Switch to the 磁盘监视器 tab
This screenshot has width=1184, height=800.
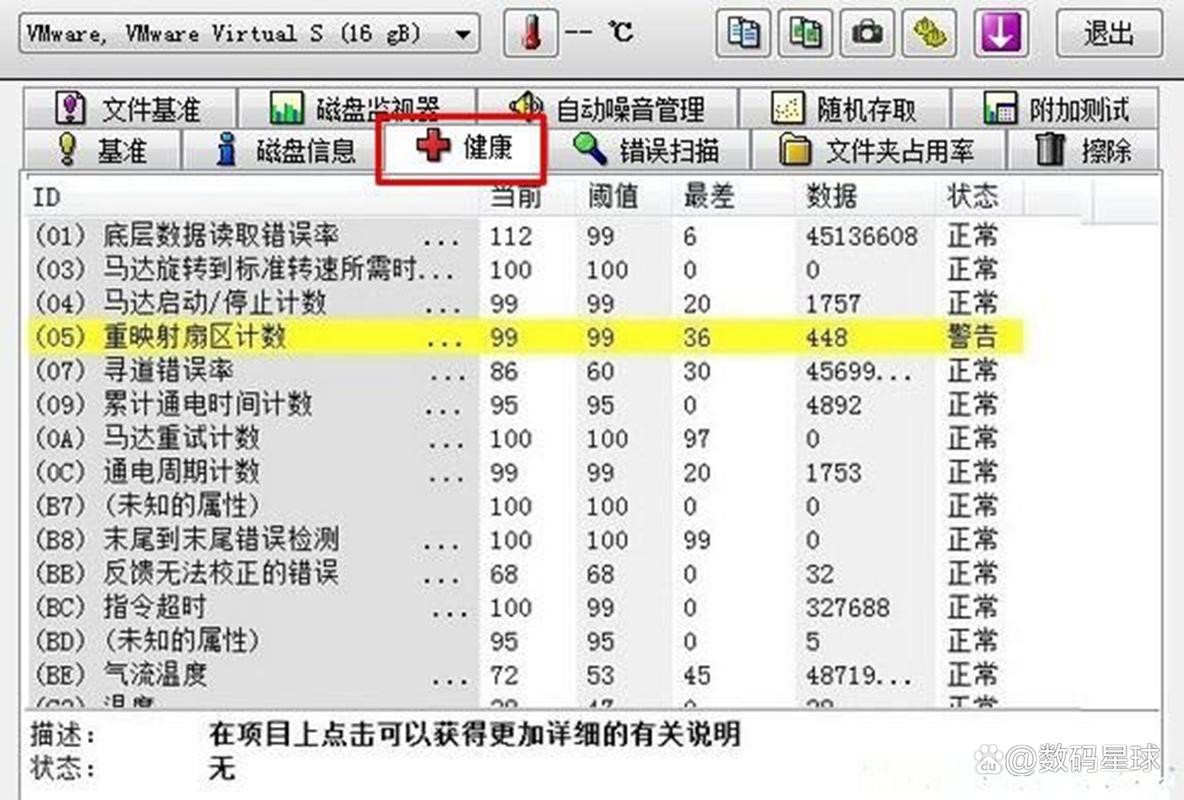[x=356, y=109]
